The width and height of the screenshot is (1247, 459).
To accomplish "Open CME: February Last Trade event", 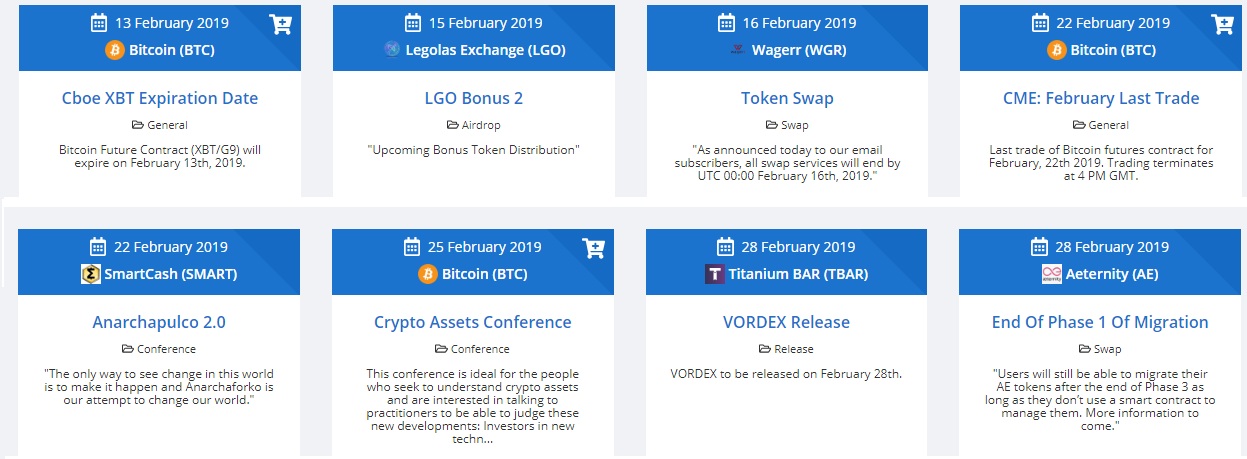I will click(1101, 98).
